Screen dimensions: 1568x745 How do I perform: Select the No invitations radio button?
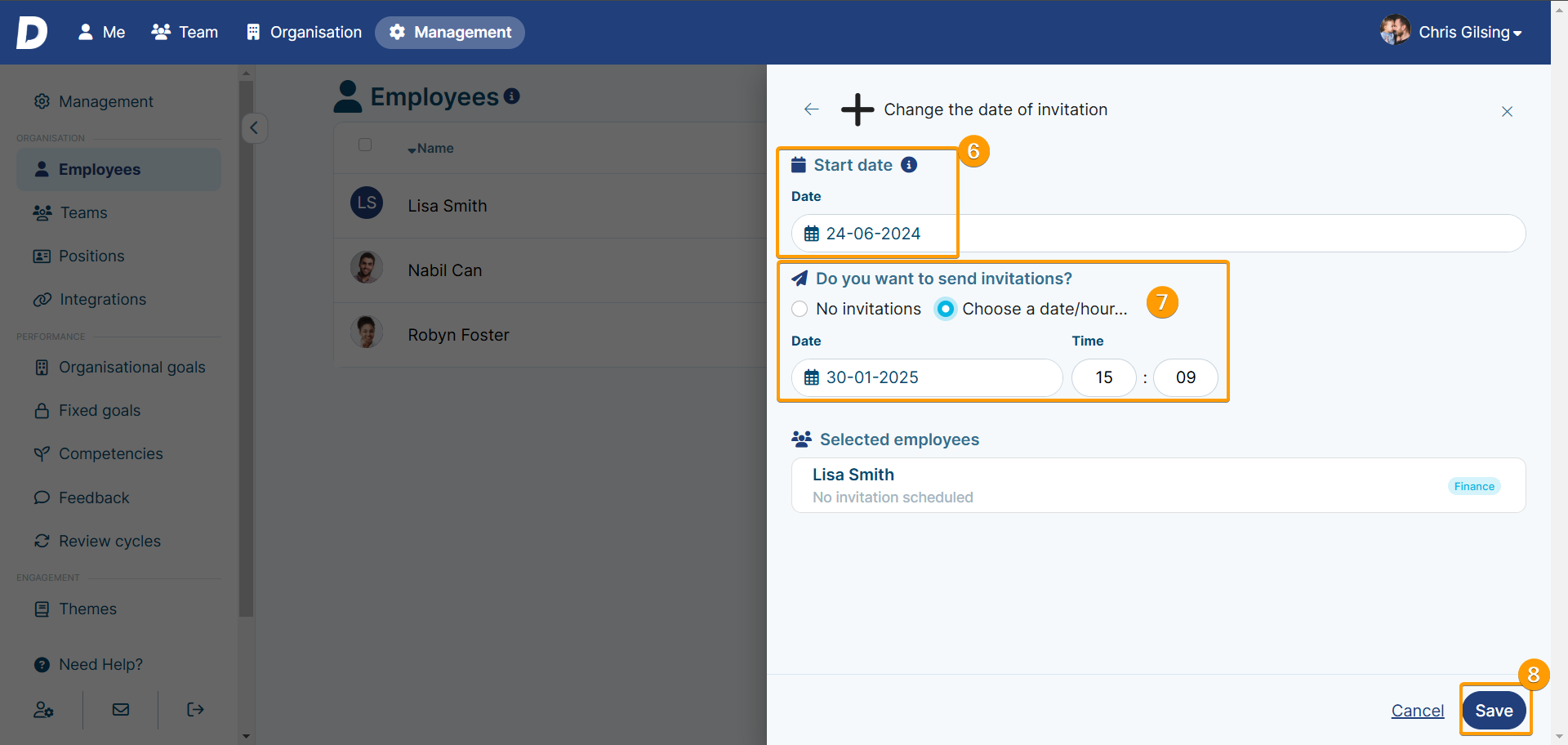[800, 309]
